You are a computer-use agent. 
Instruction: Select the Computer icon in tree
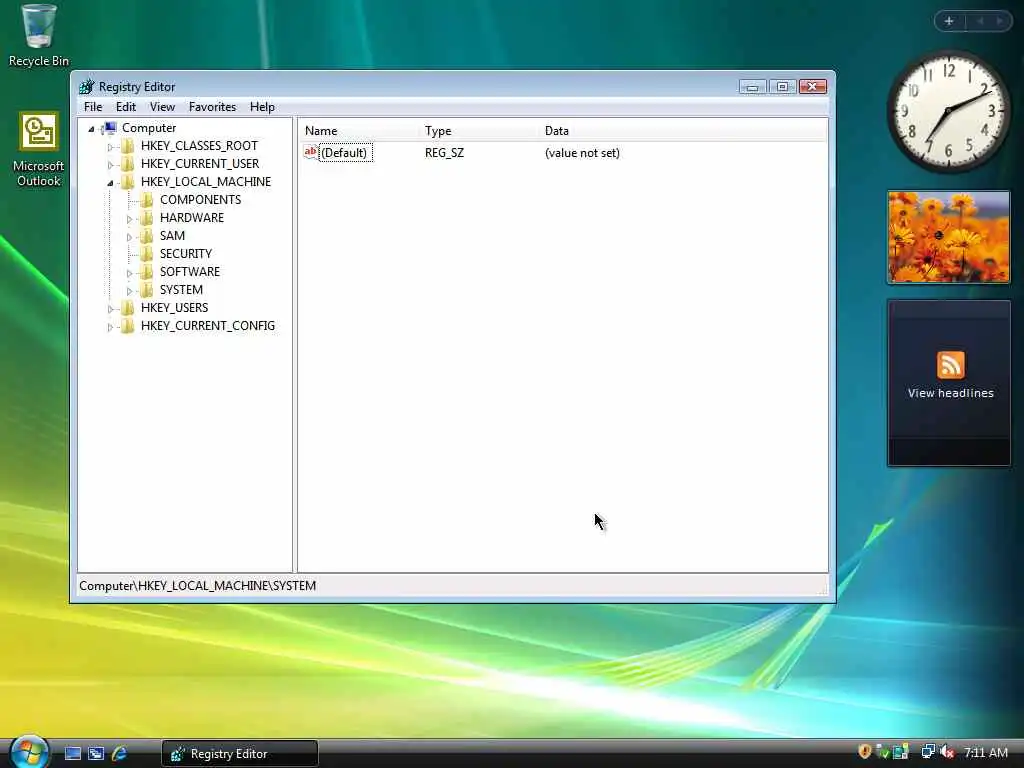click(110, 128)
